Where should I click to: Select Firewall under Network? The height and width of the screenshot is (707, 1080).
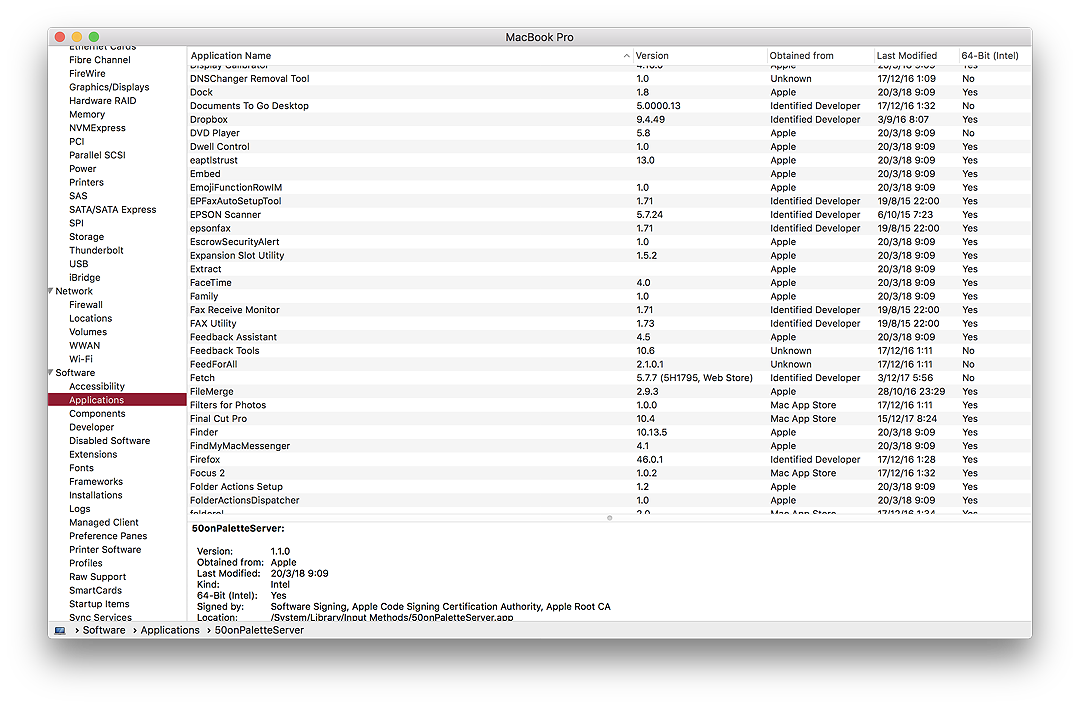[x=85, y=305]
